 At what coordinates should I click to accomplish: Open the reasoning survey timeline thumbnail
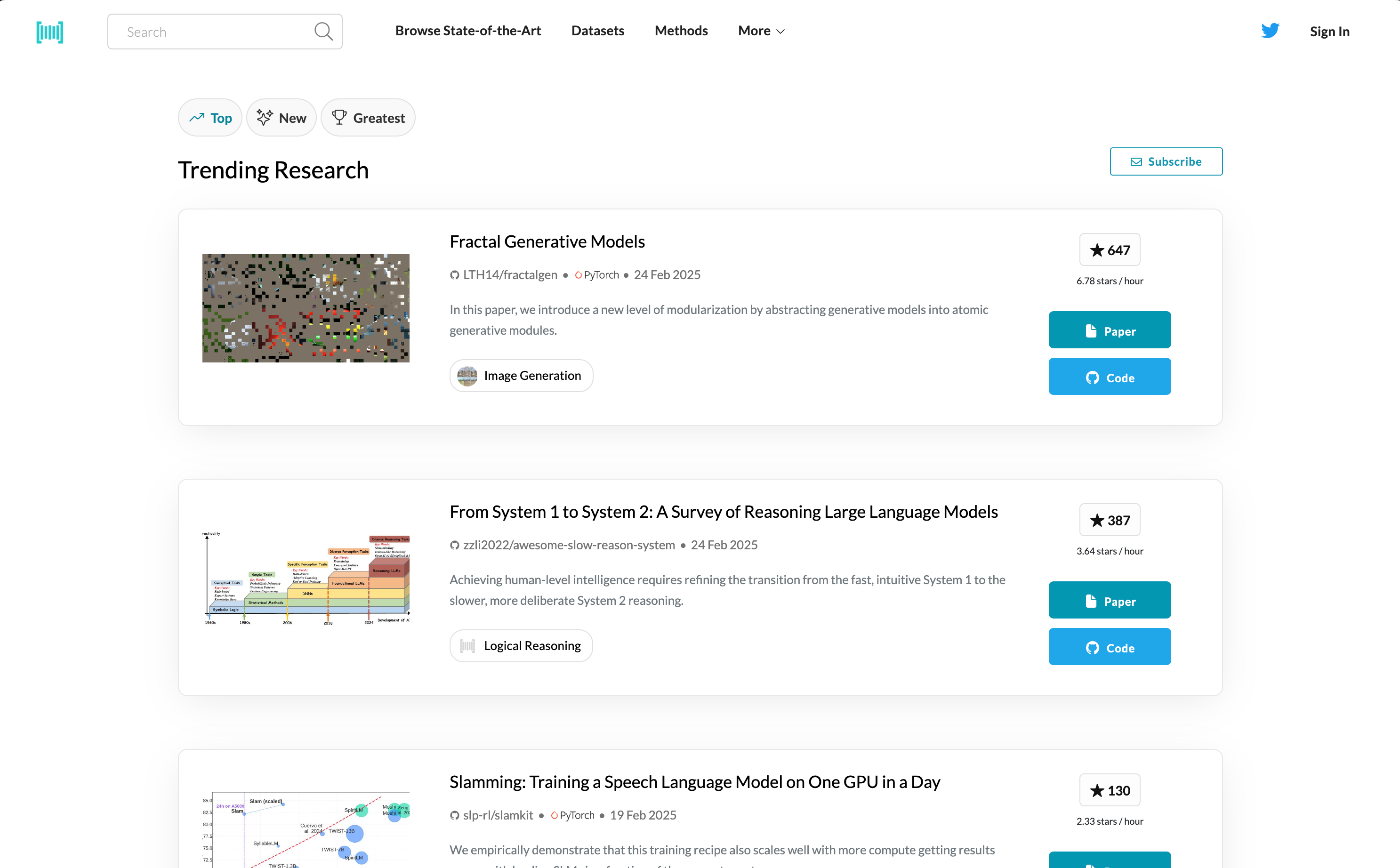point(306,578)
